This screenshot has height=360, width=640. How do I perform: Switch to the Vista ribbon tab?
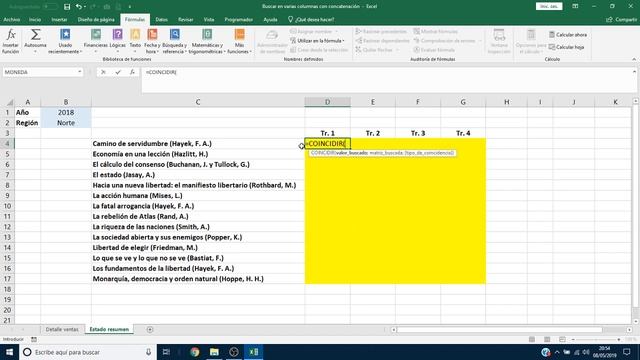click(x=209, y=20)
